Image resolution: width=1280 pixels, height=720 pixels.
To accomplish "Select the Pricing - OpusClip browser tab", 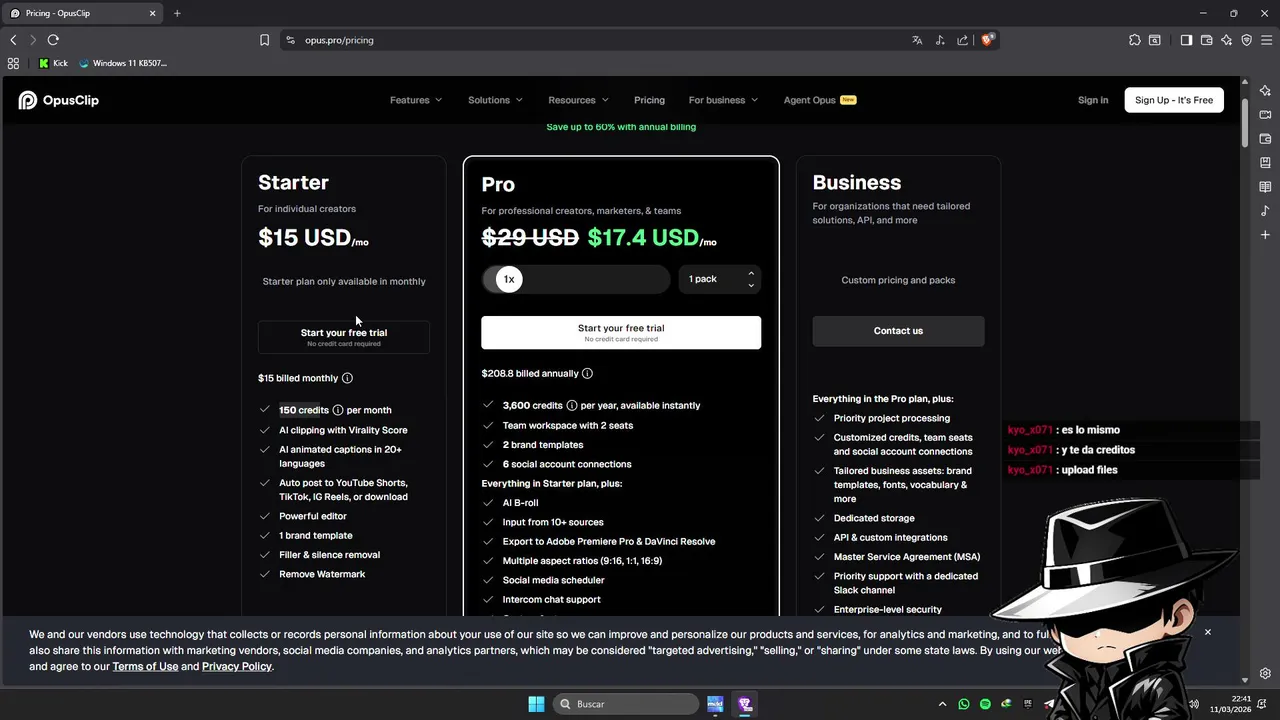I will tap(84, 13).
